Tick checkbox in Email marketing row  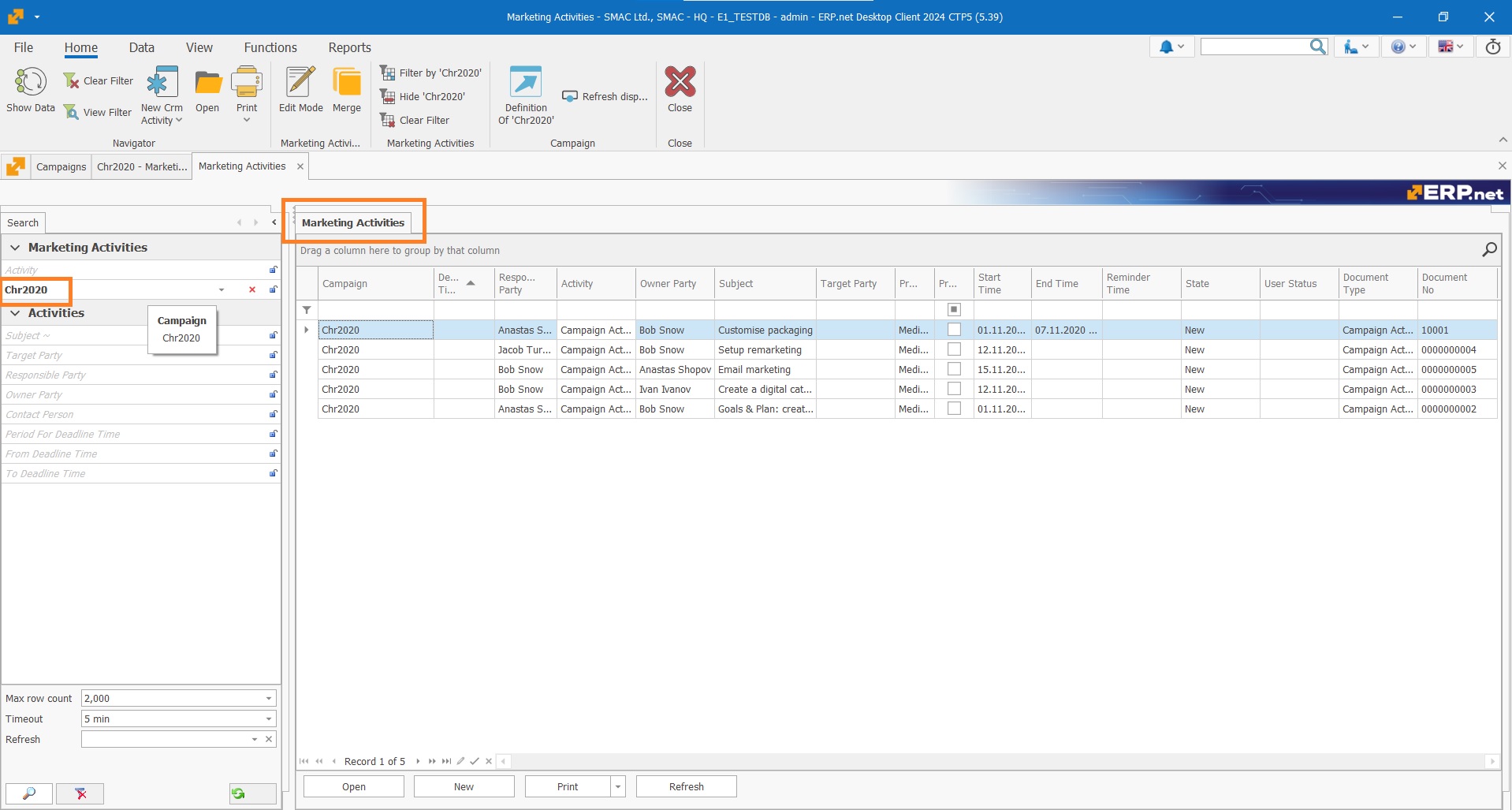click(954, 369)
